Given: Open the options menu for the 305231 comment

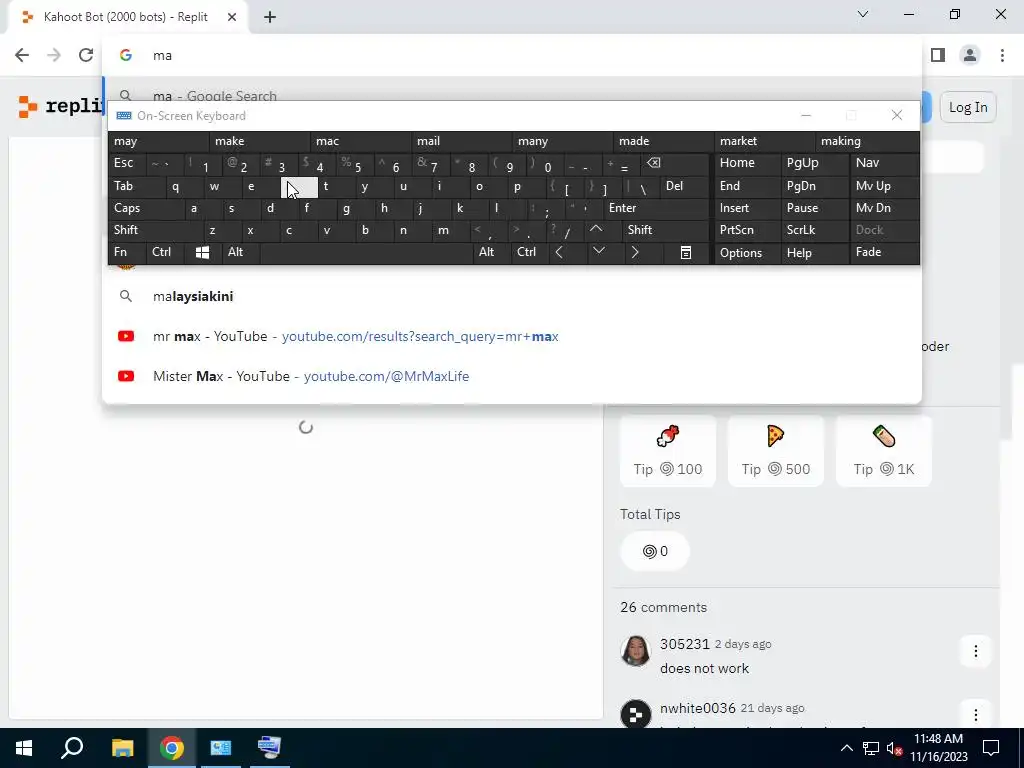Looking at the screenshot, I should (x=976, y=651).
